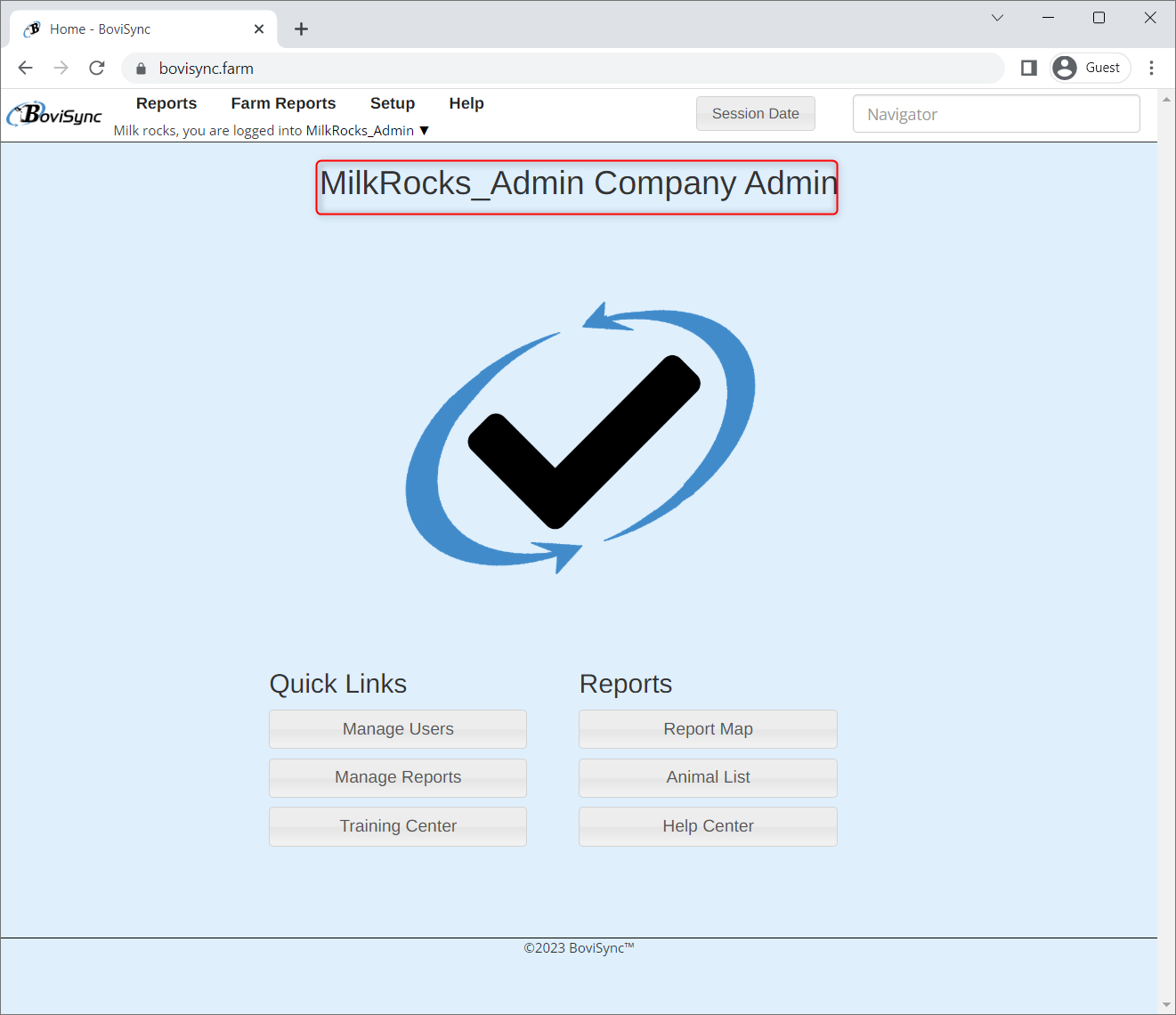Close the Home - BoviSync tab
1176x1015 pixels.
pyautogui.click(x=259, y=29)
